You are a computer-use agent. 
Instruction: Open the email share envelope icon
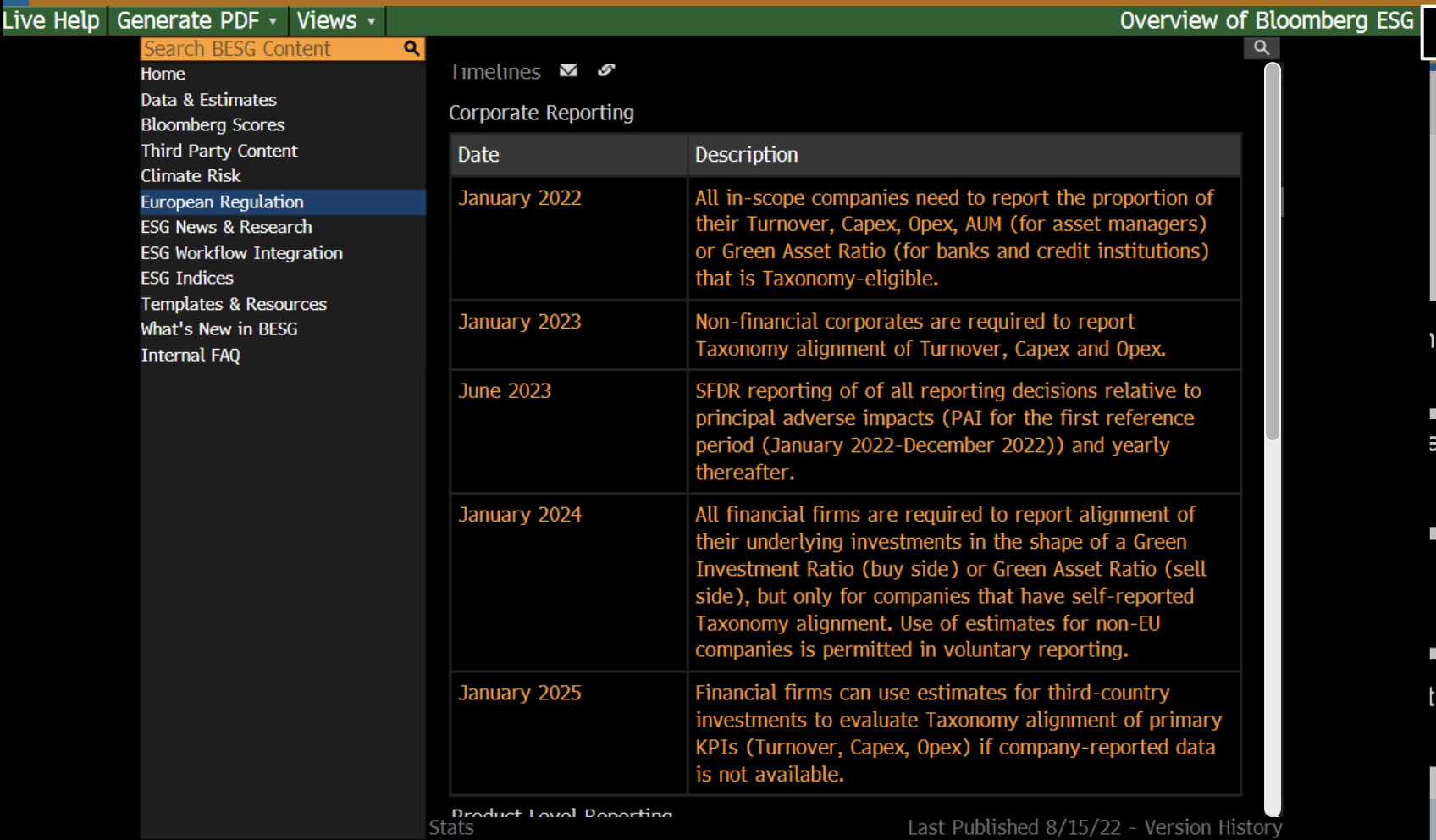coord(568,70)
